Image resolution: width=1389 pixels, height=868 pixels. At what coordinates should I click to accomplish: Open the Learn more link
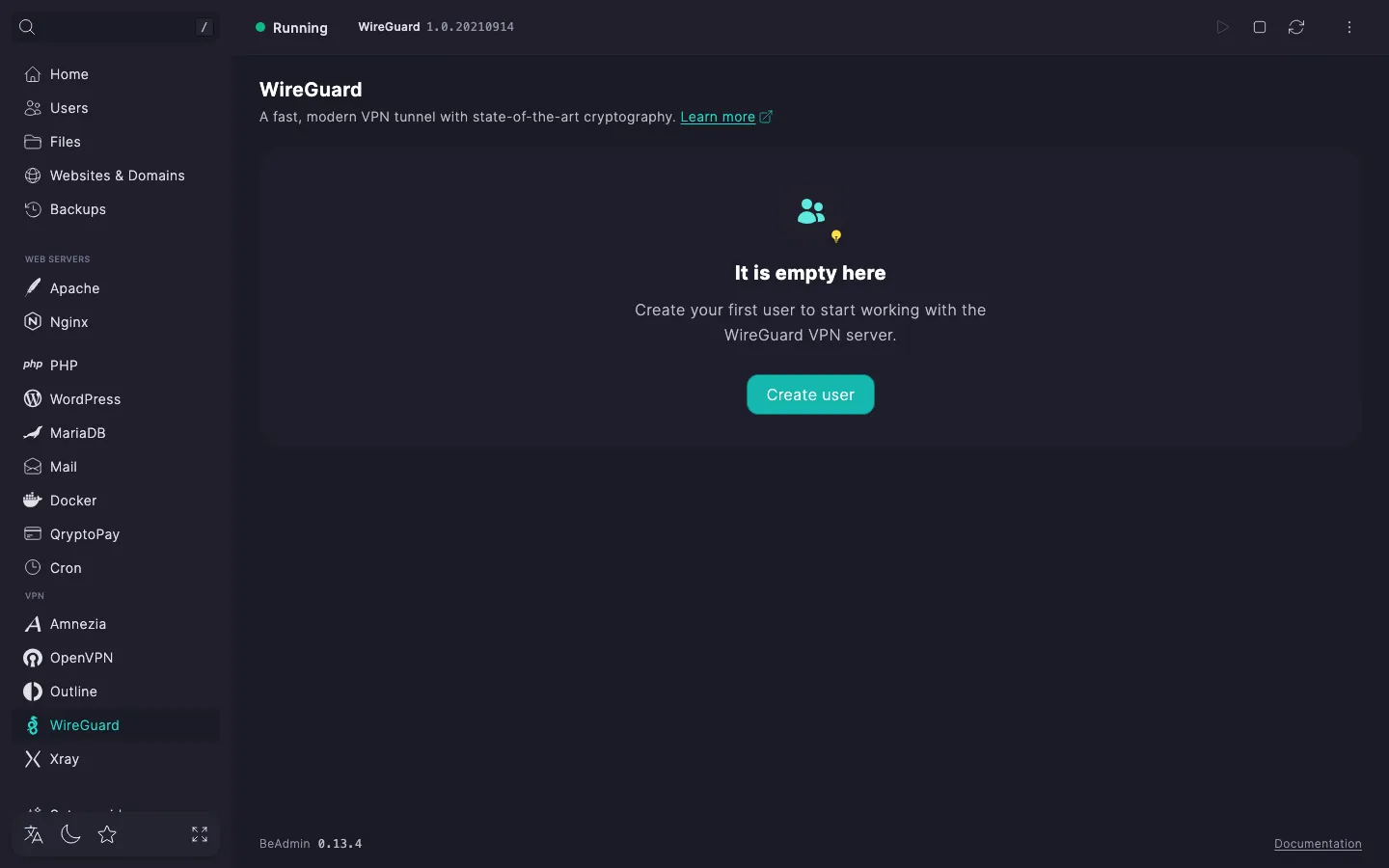pos(726,117)
